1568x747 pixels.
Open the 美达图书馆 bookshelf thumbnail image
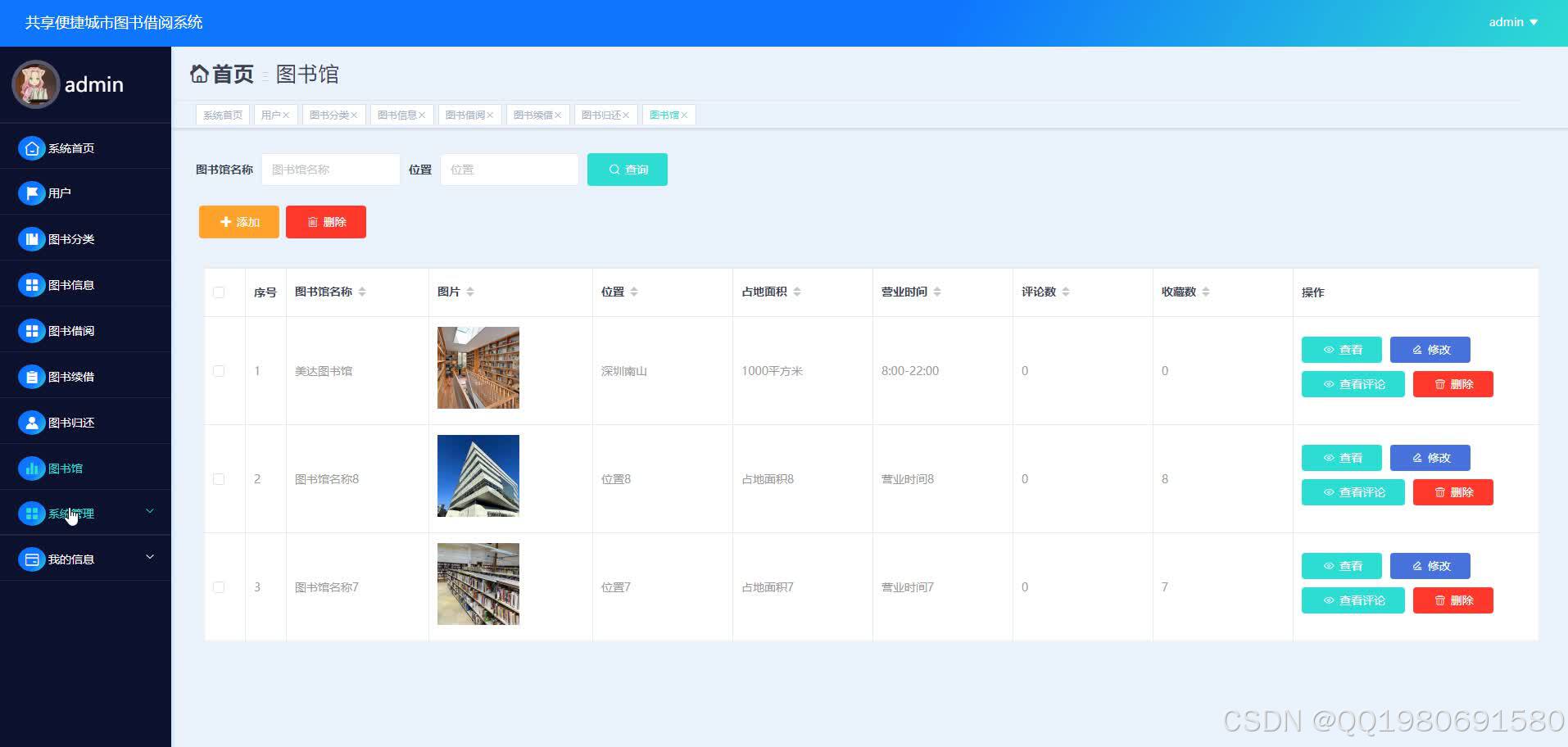[478, 368]
